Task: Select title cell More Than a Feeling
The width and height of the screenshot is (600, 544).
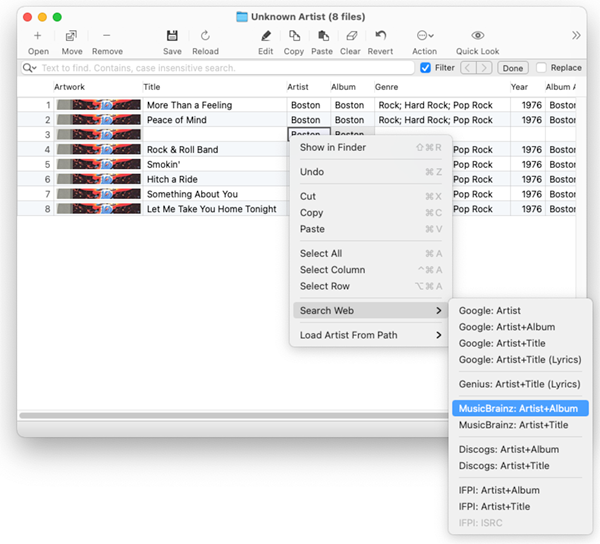Action: (215, 105)
